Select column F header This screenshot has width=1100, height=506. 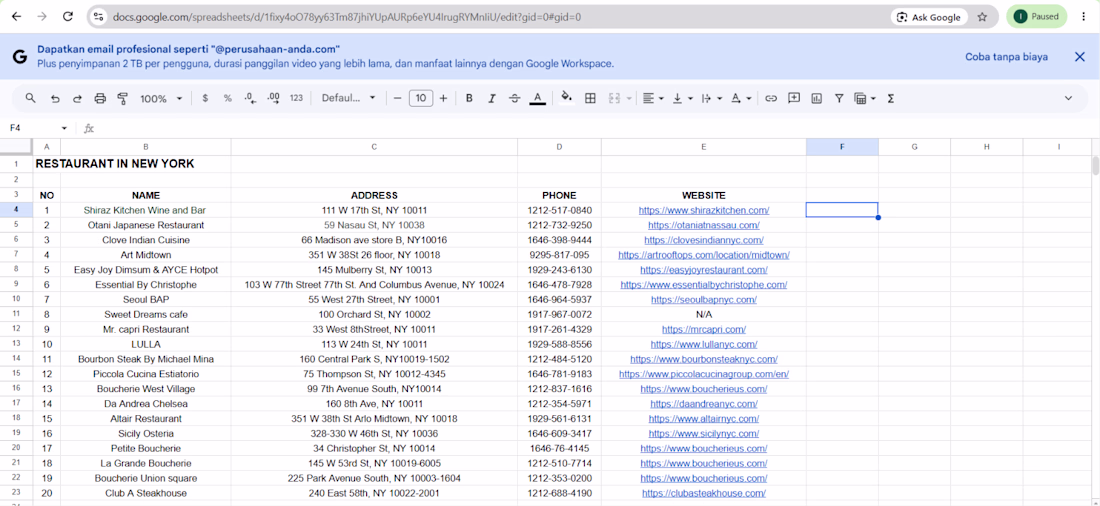tap(842, 147)
